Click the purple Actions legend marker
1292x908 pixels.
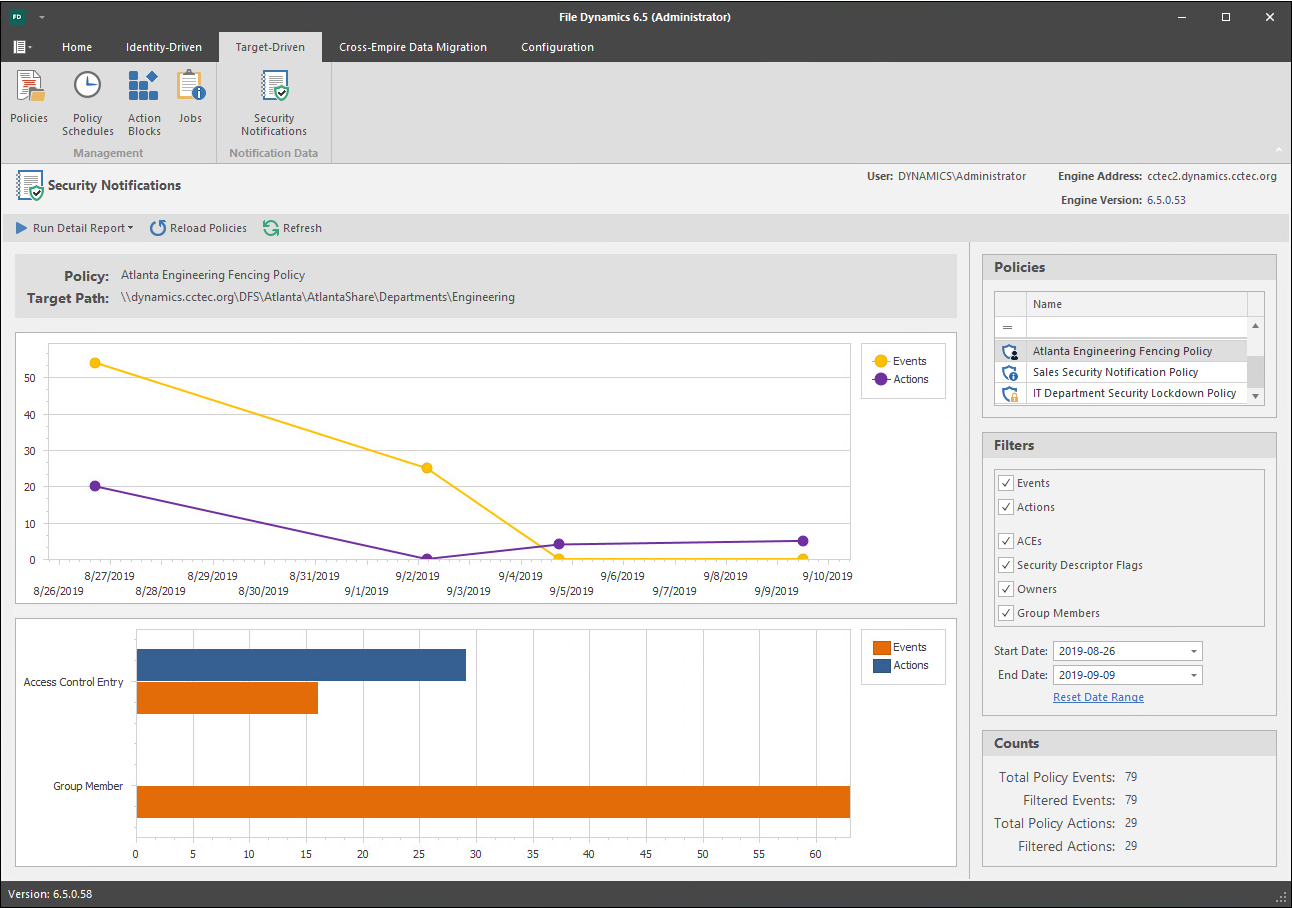(x=881, y=380)
